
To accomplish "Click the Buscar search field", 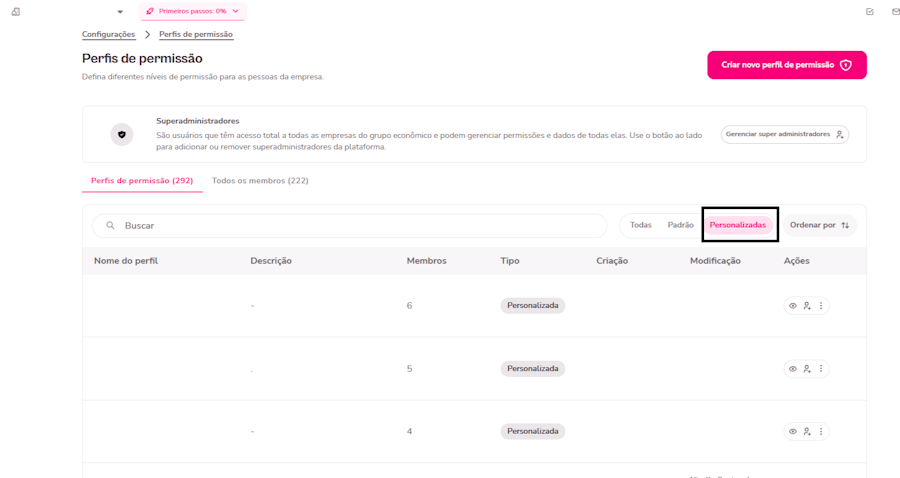I will 349,226.
